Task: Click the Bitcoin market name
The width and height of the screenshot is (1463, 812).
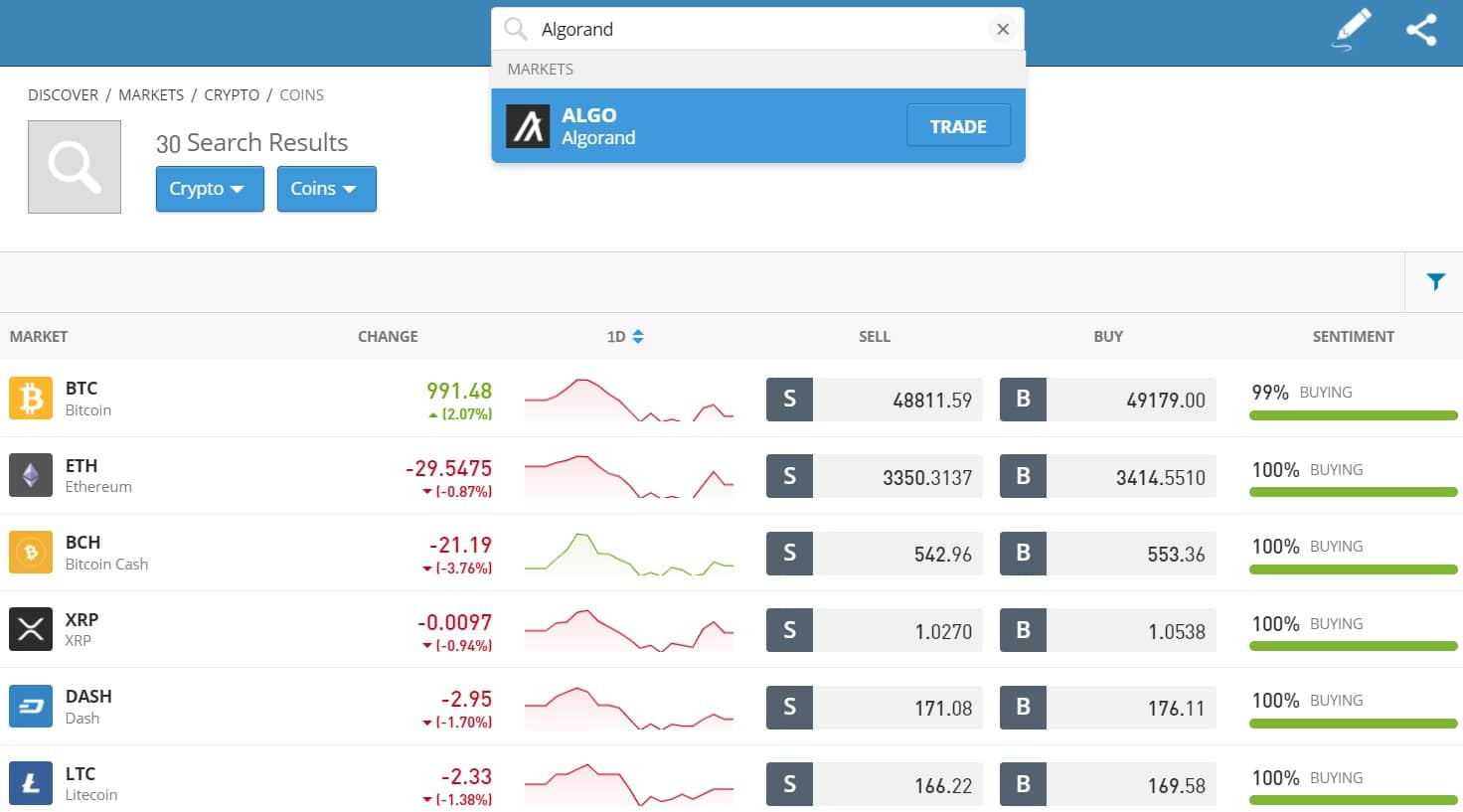Action: coord(88,410)
